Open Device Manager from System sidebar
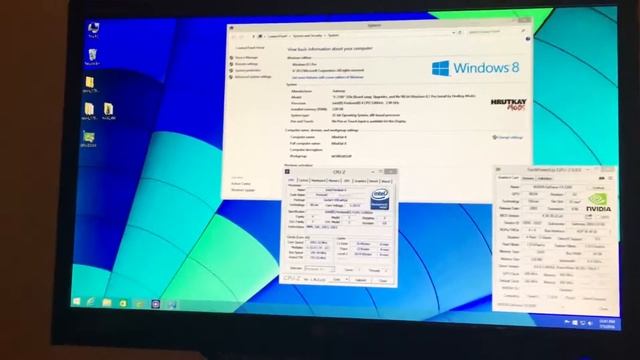640x360 pixels. click(x=247, y=58)
